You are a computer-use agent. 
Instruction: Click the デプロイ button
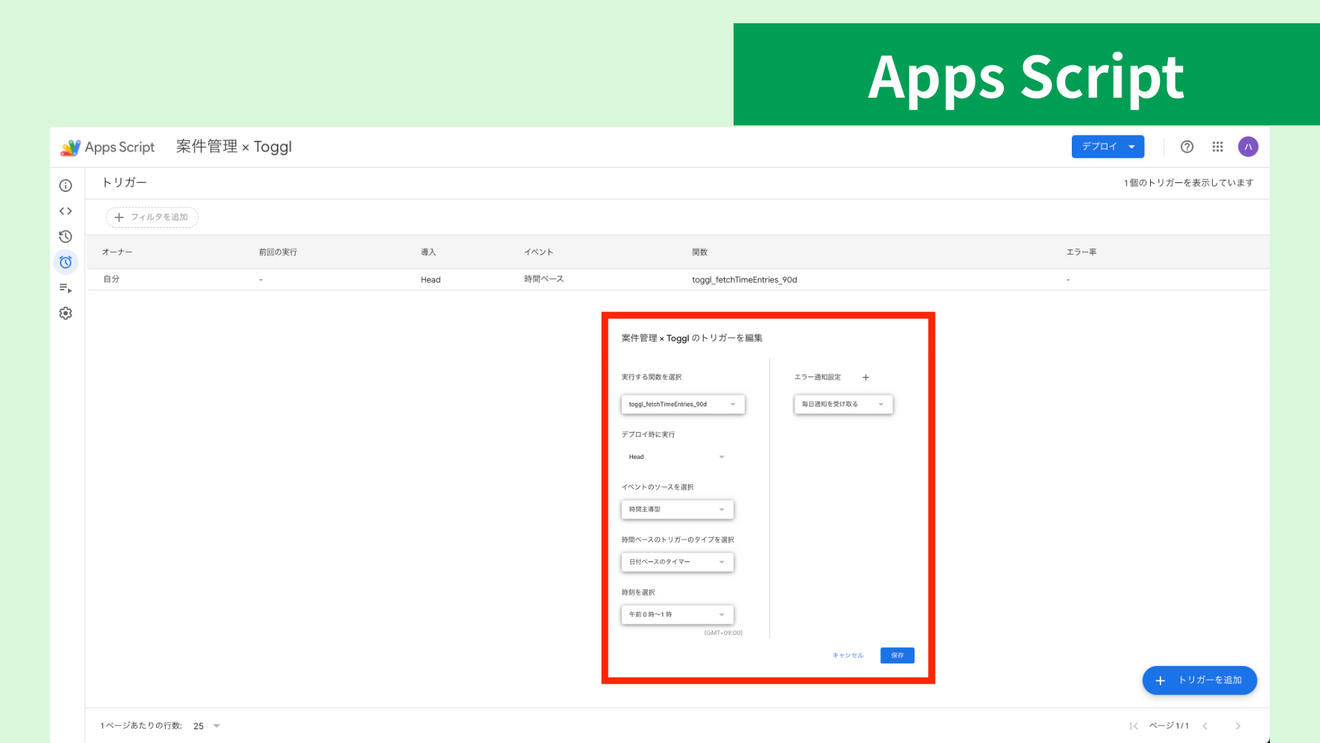tap(1108, 147)
